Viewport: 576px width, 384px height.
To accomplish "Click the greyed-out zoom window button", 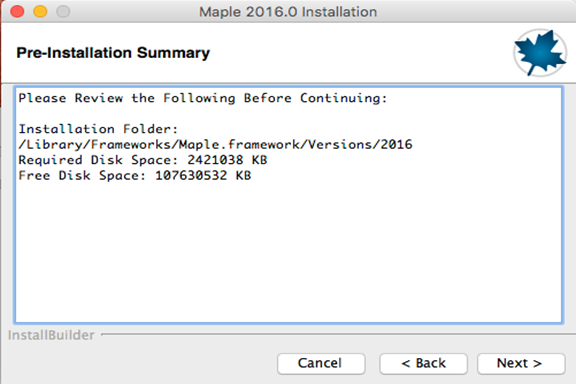I will coord(63,11).
